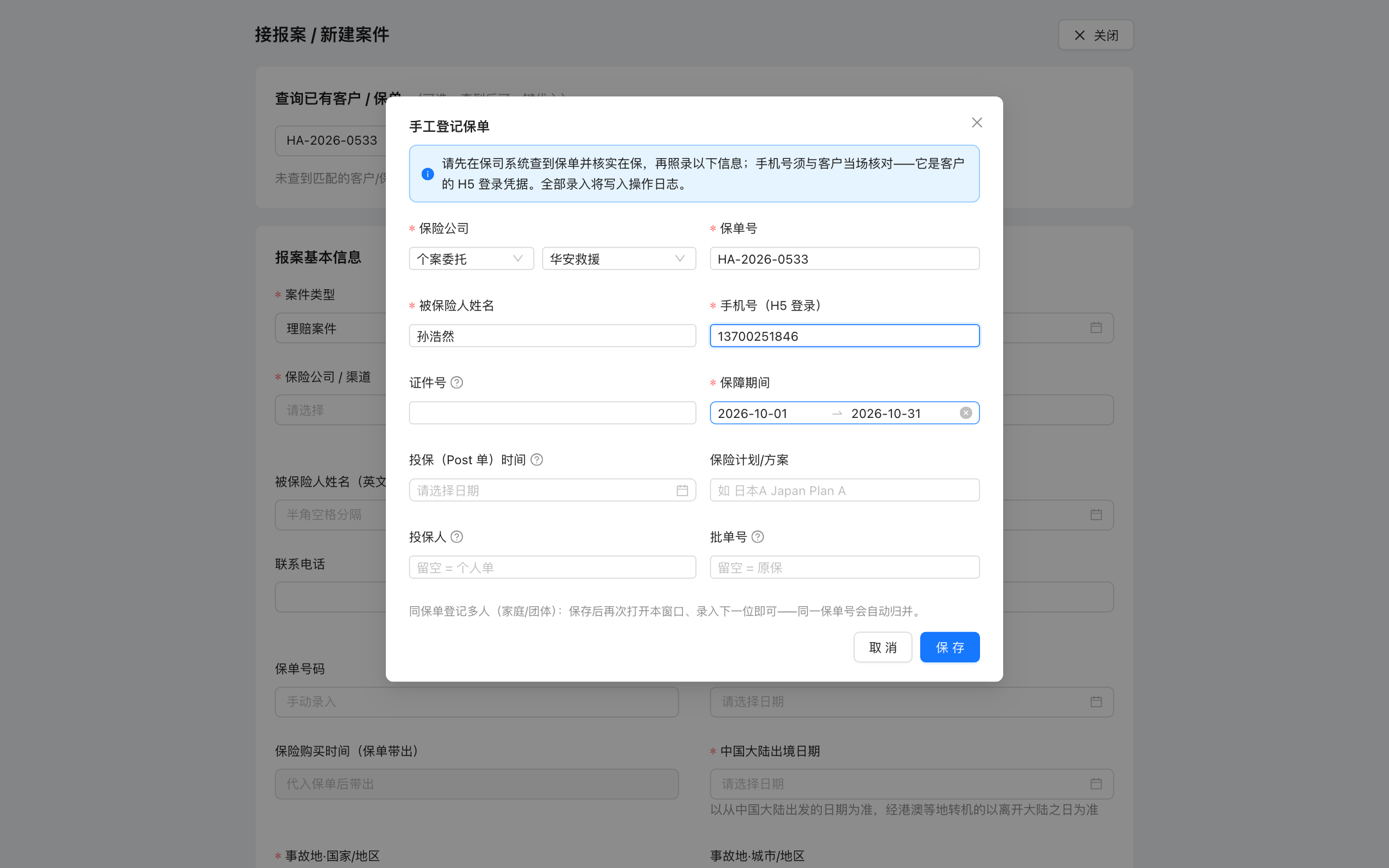Open the 华安救援 company dropdown
The image size is (1389, 868).
(619, 258)
